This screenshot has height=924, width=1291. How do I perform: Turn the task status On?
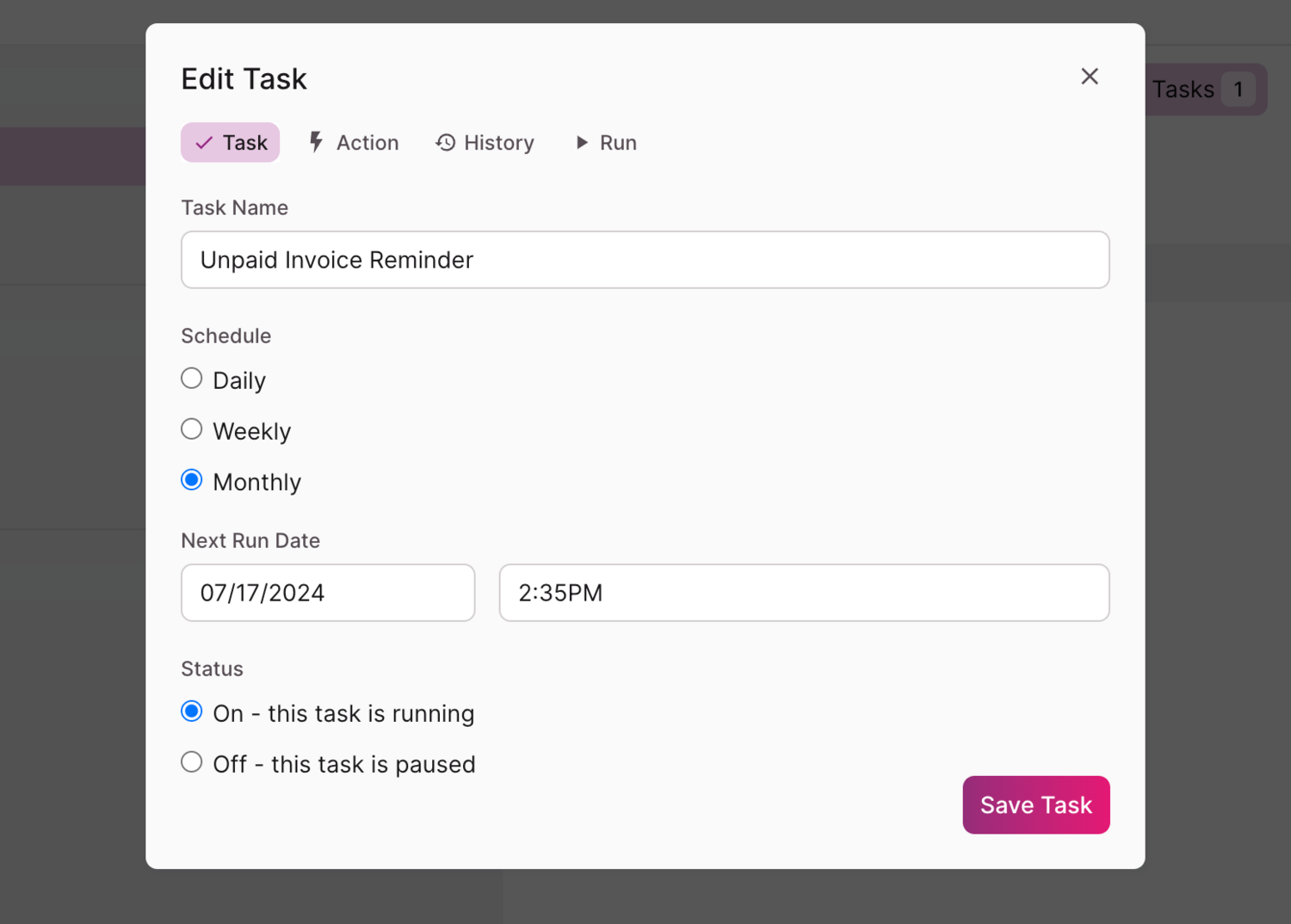point(192,711)
